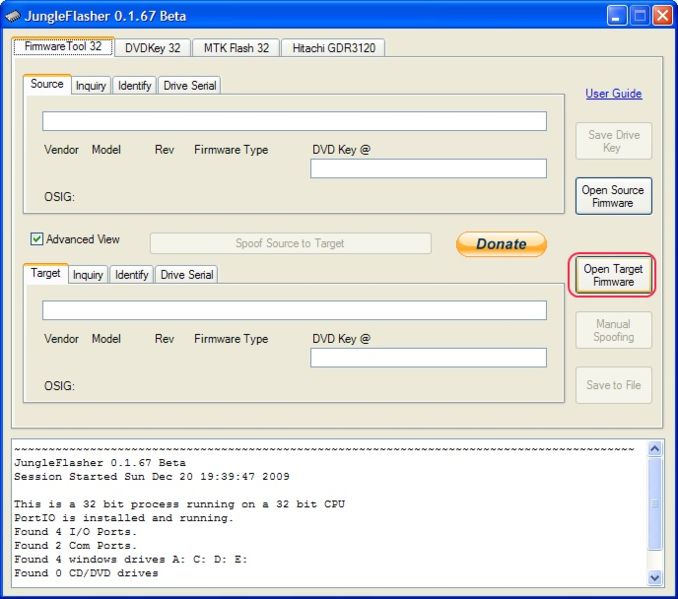This screenshot has width=678, height=599.
Task: Click the log scrollbar up arrow
Action: 655,449
